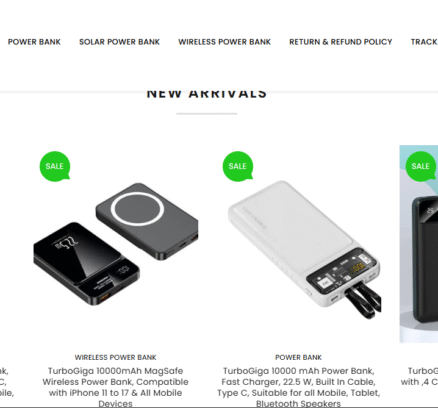Image resolution: width=438 pixels, height=408 pixels.
Task: Open TurboGiga 10000 mAh Fast Charger title
Action: [298, 387]
